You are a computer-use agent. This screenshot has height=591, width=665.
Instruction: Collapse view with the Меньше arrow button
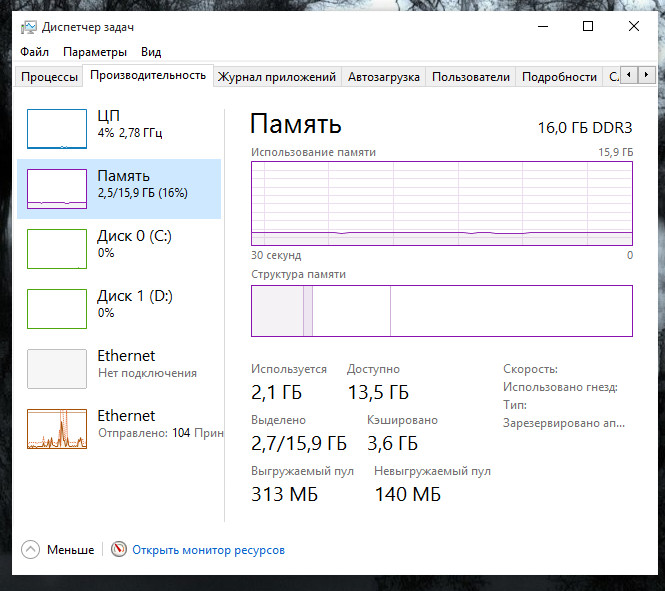click(30, 550)
